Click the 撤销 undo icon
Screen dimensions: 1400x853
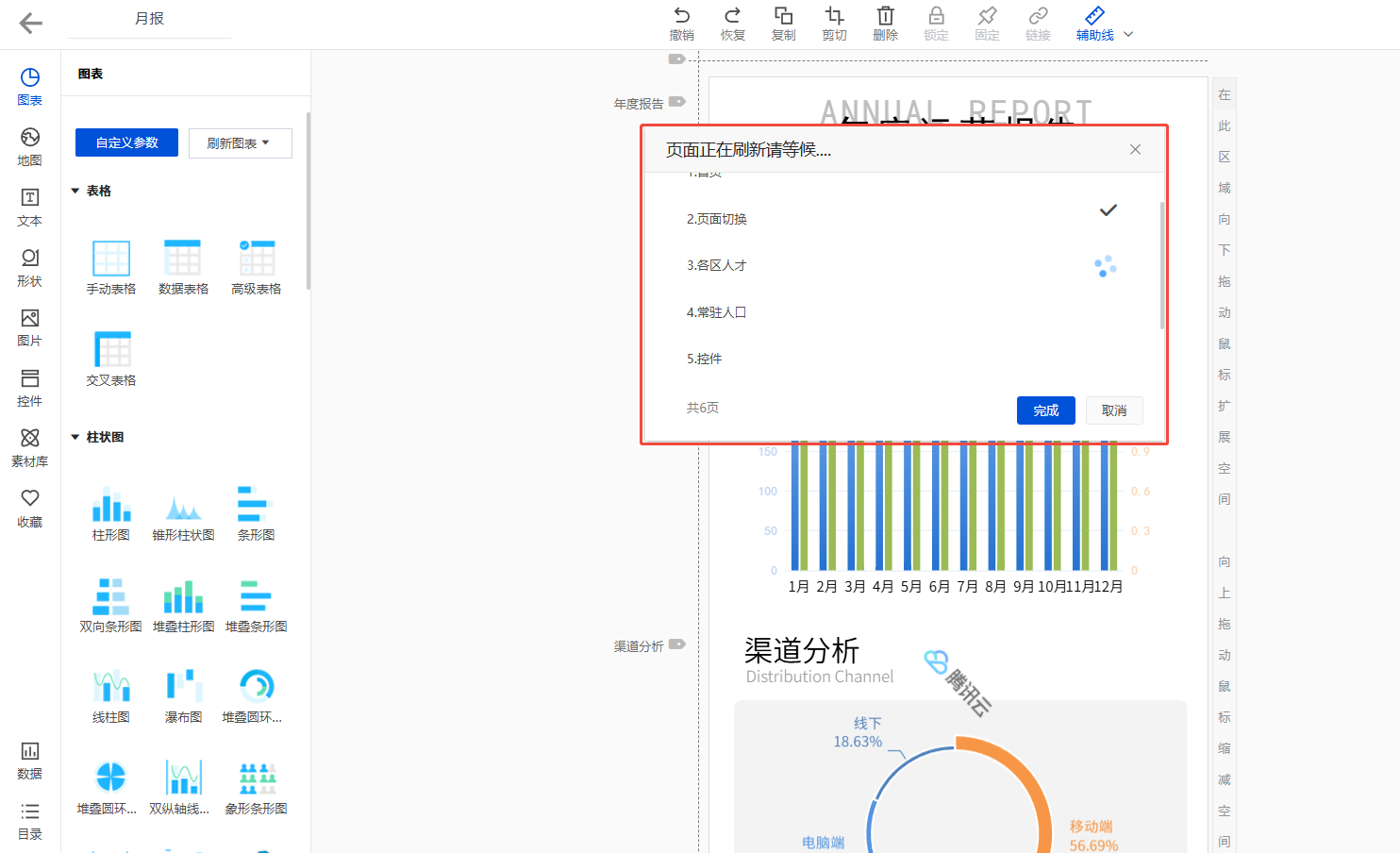[x=681, y=16]
